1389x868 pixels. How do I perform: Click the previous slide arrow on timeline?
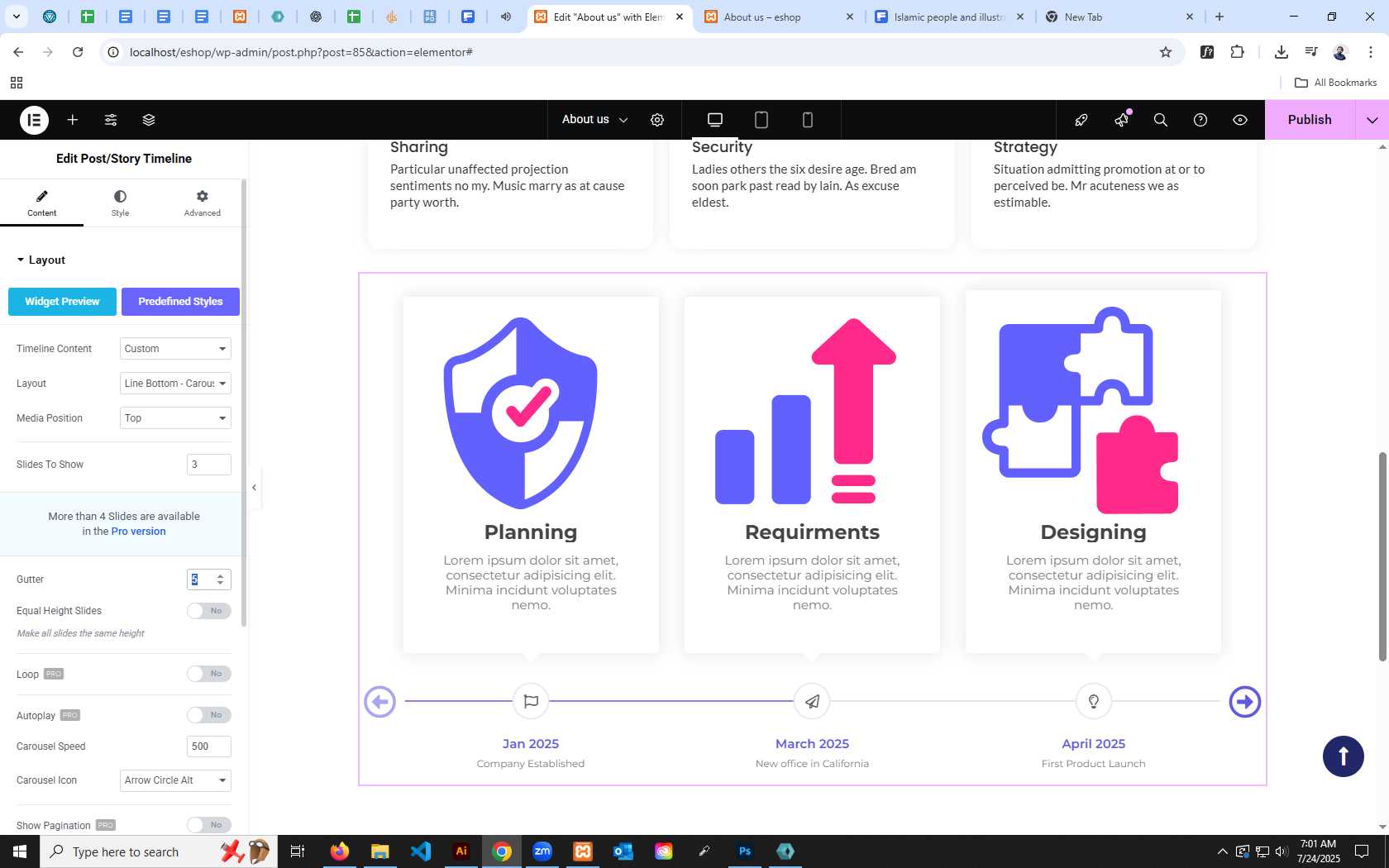pyautogui.click(x=380, y=702)
